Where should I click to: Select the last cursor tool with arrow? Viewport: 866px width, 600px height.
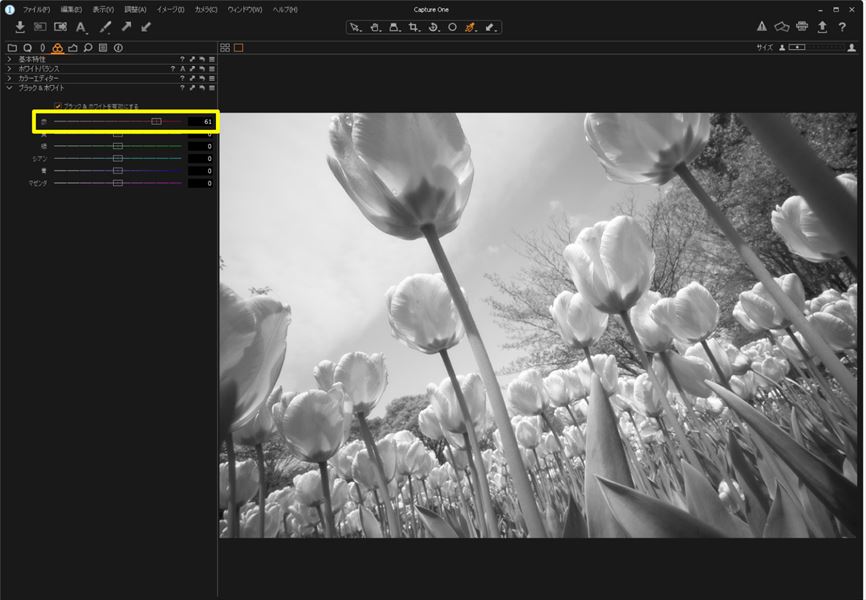click(x=490, y=27)
